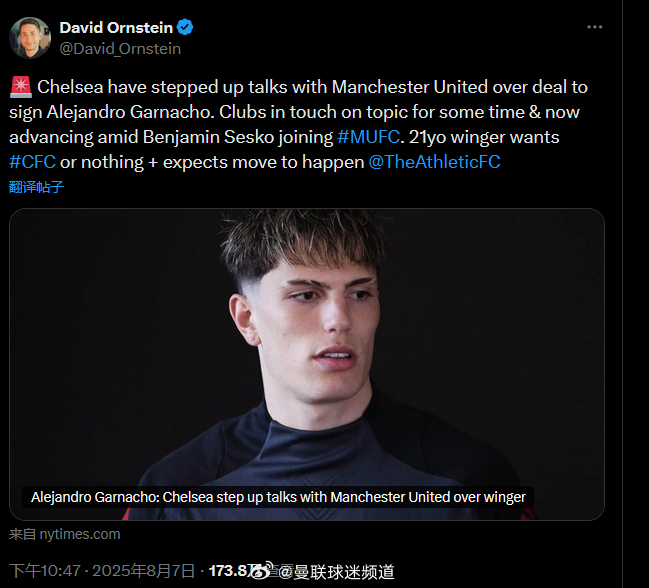This screenshot has height=588, width=649.
Task: Click the red siren emoji
Action: pyautogui.click(x=21, y=87)
